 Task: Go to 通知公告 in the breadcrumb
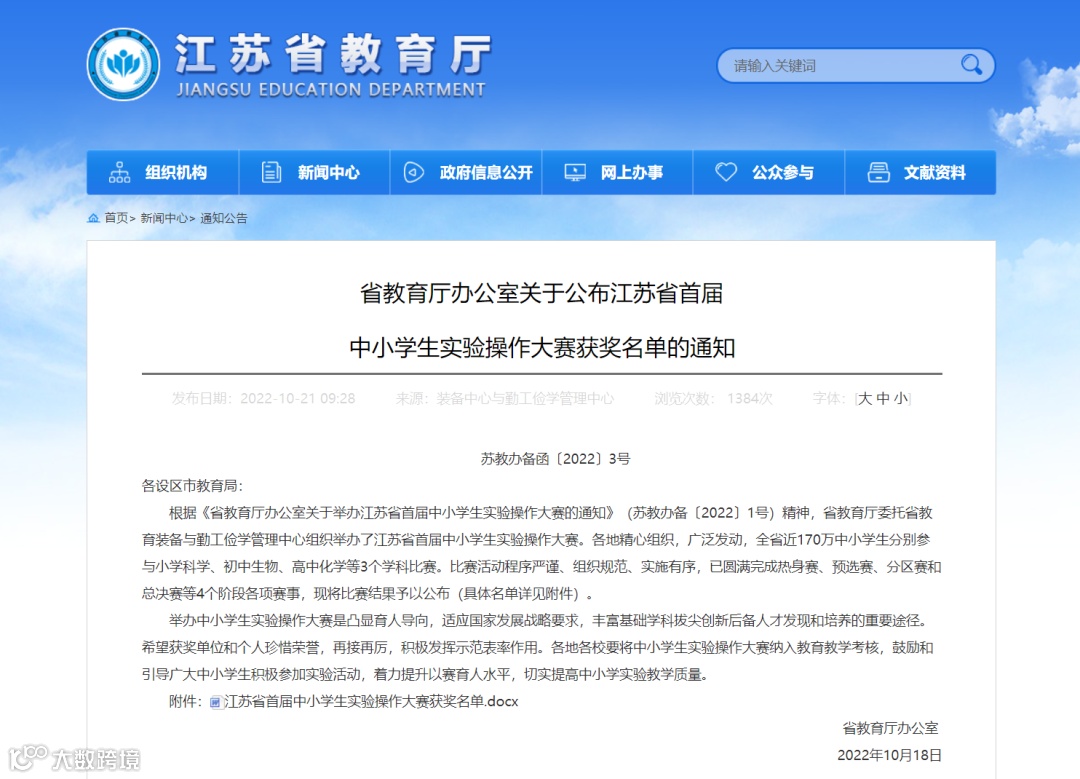tap(224, 218)
